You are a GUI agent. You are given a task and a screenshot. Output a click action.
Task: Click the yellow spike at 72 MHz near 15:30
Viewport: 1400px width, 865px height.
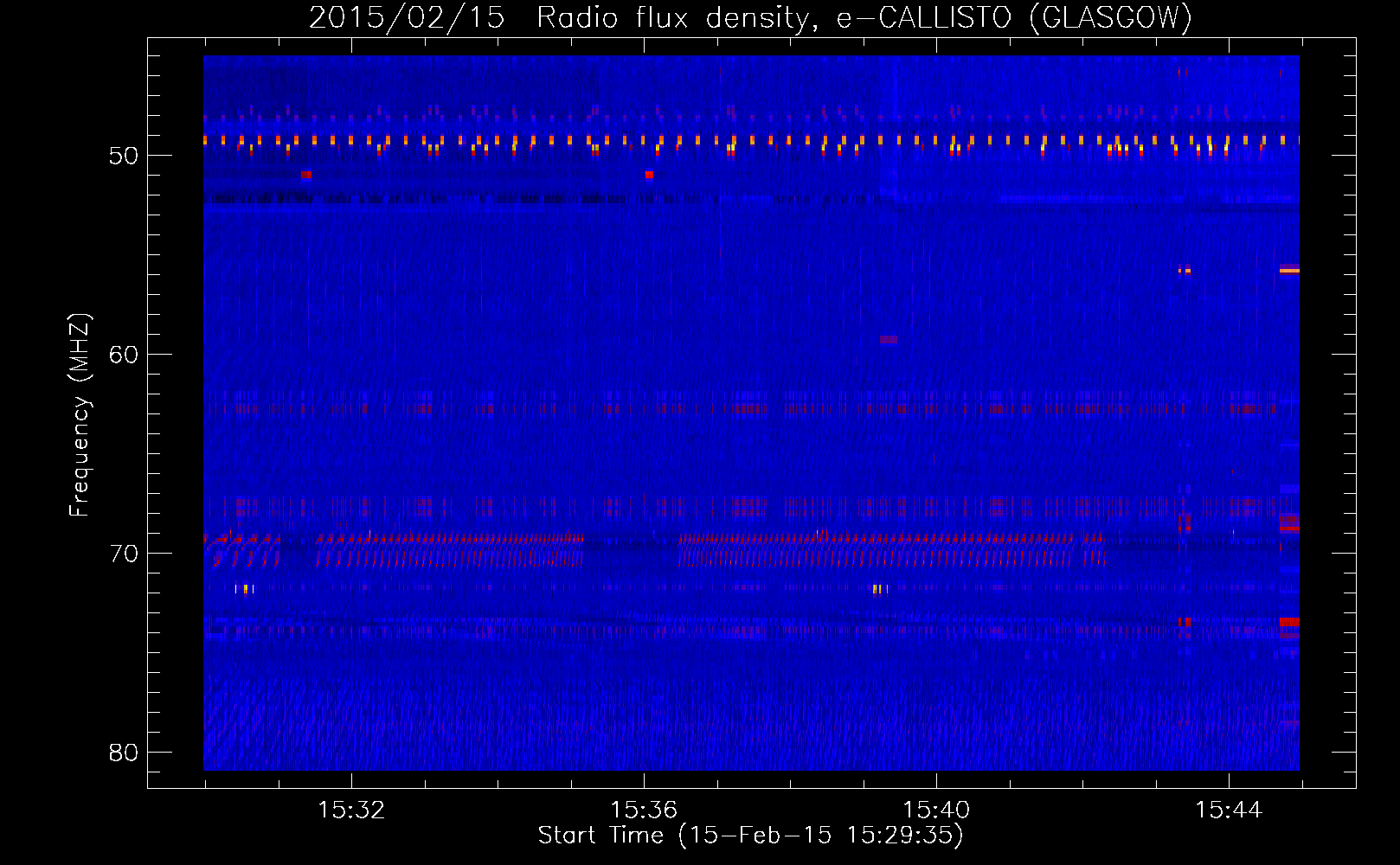coord(245,589)
